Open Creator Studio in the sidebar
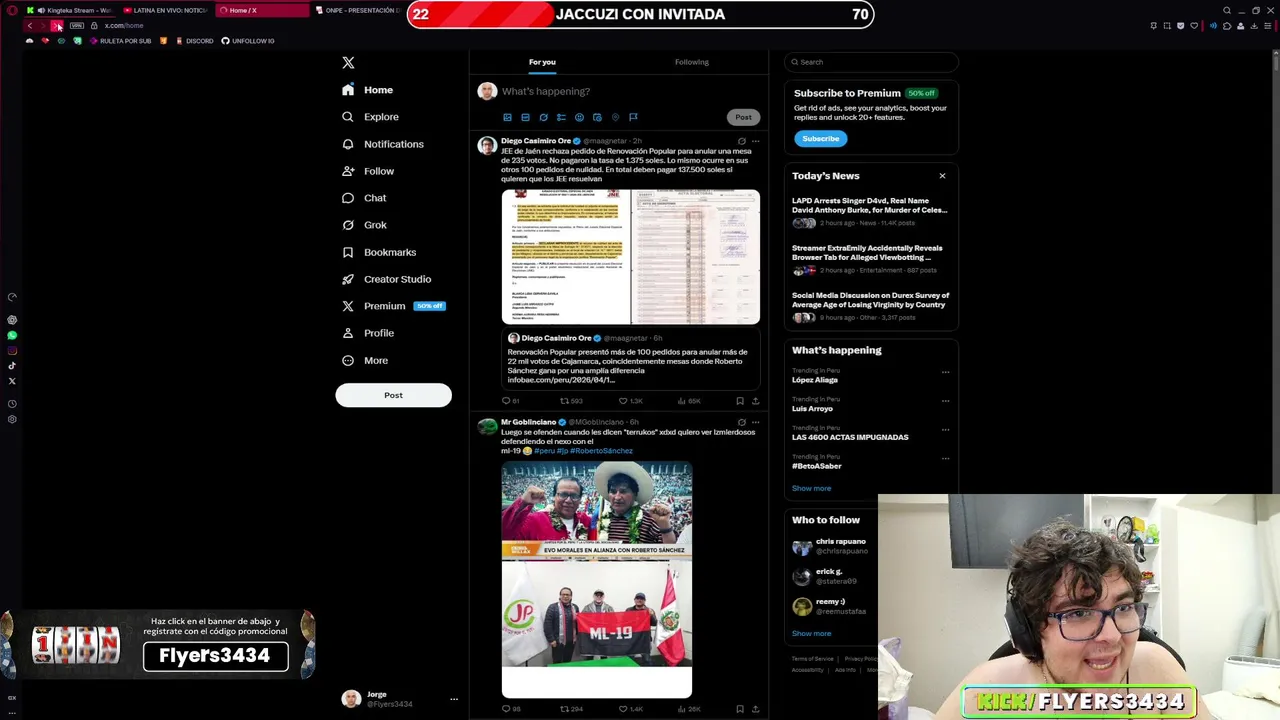 [x=386, y=279]
